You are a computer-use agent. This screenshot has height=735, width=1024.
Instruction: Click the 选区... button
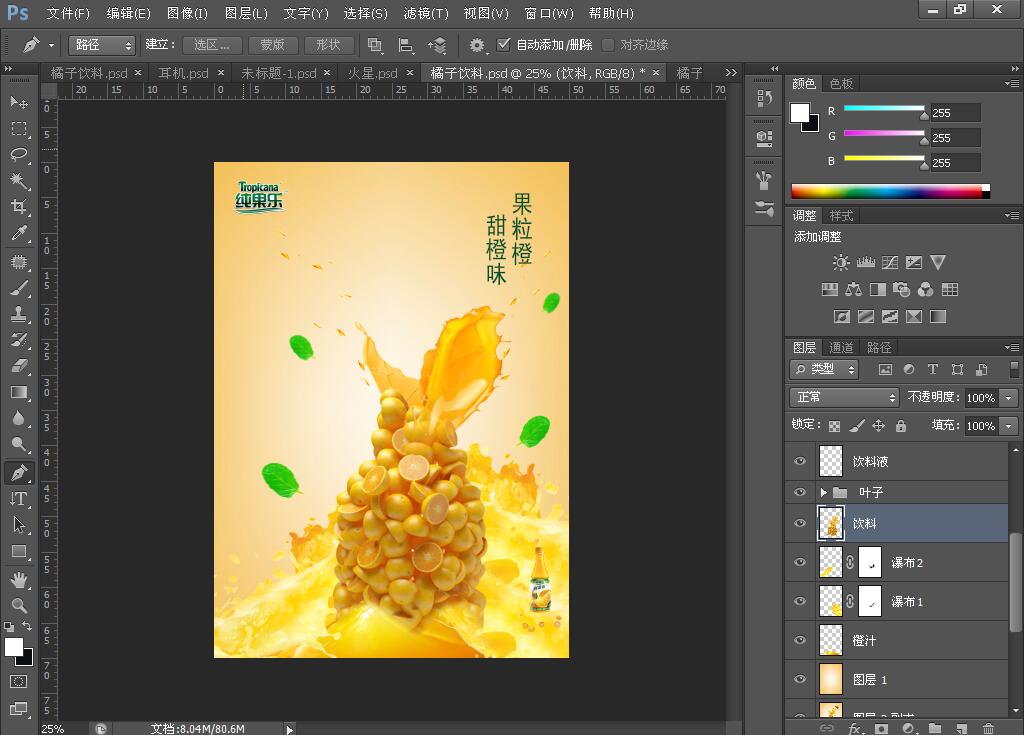212,45
